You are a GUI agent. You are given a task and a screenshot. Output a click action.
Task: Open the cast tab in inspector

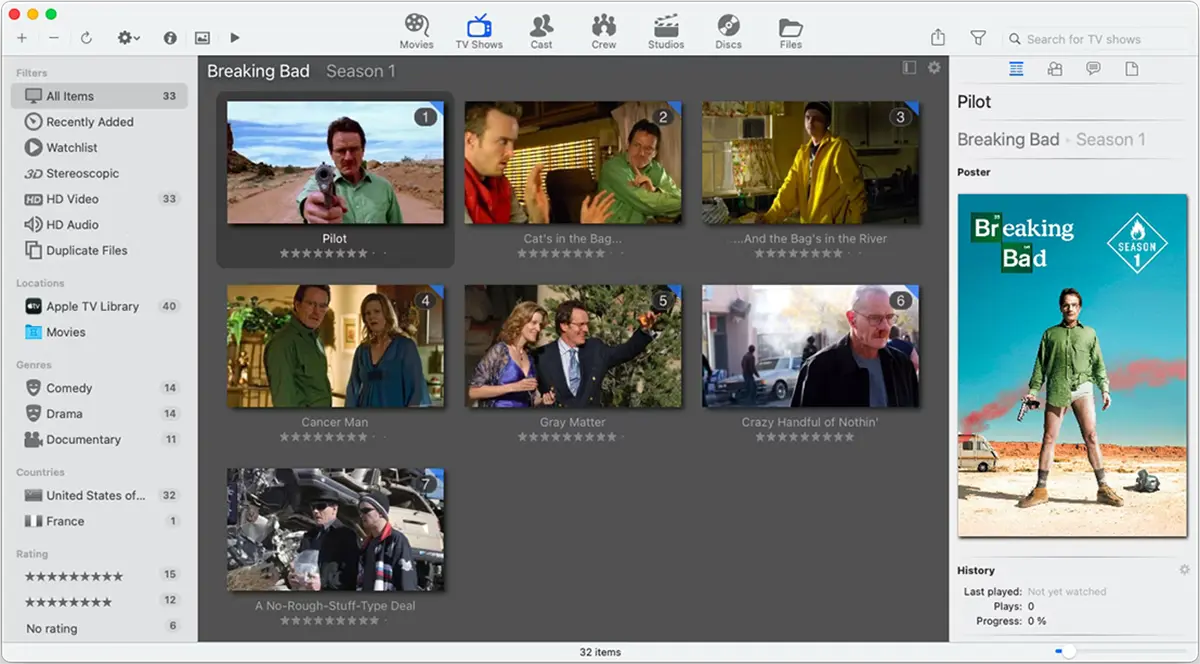point(1054,69)
